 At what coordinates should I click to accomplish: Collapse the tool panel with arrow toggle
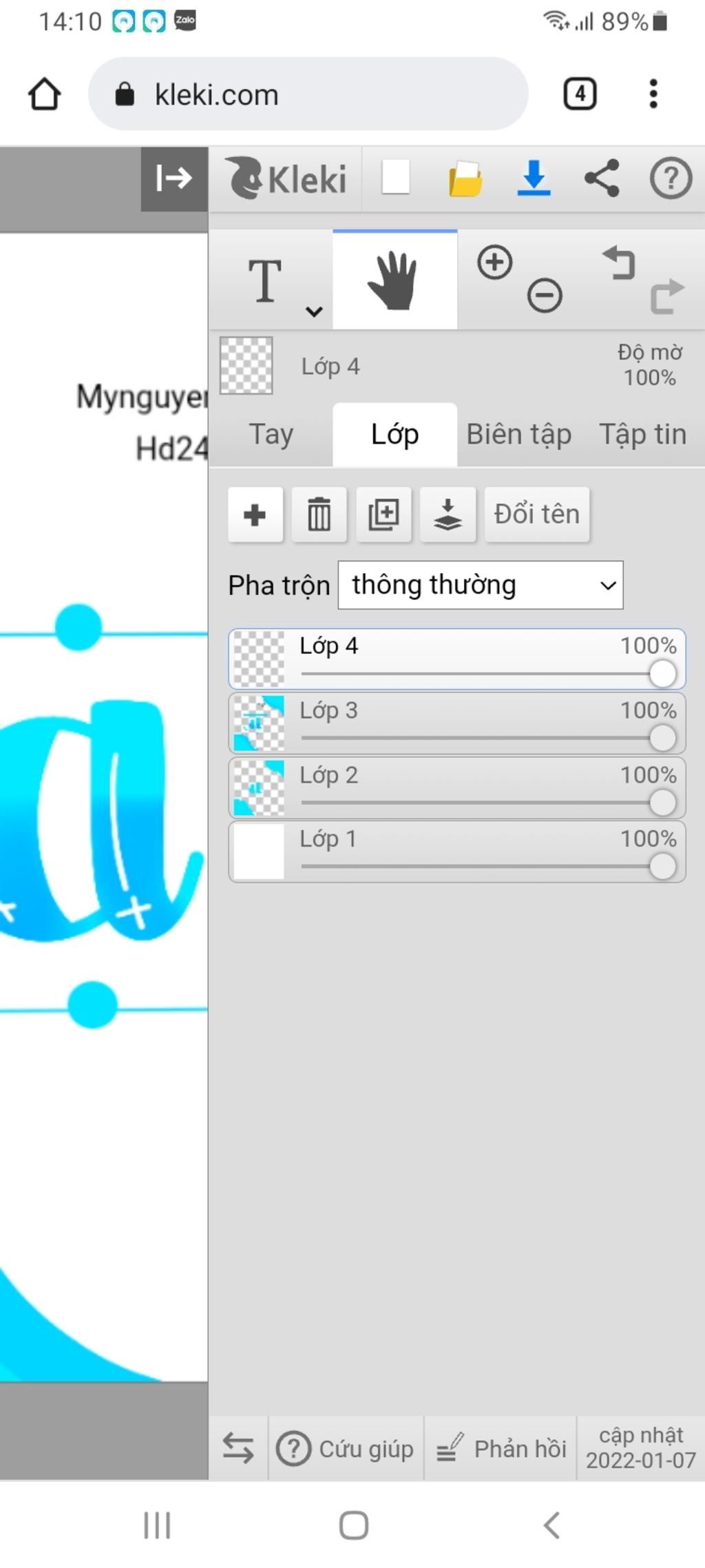pos(174,178)
